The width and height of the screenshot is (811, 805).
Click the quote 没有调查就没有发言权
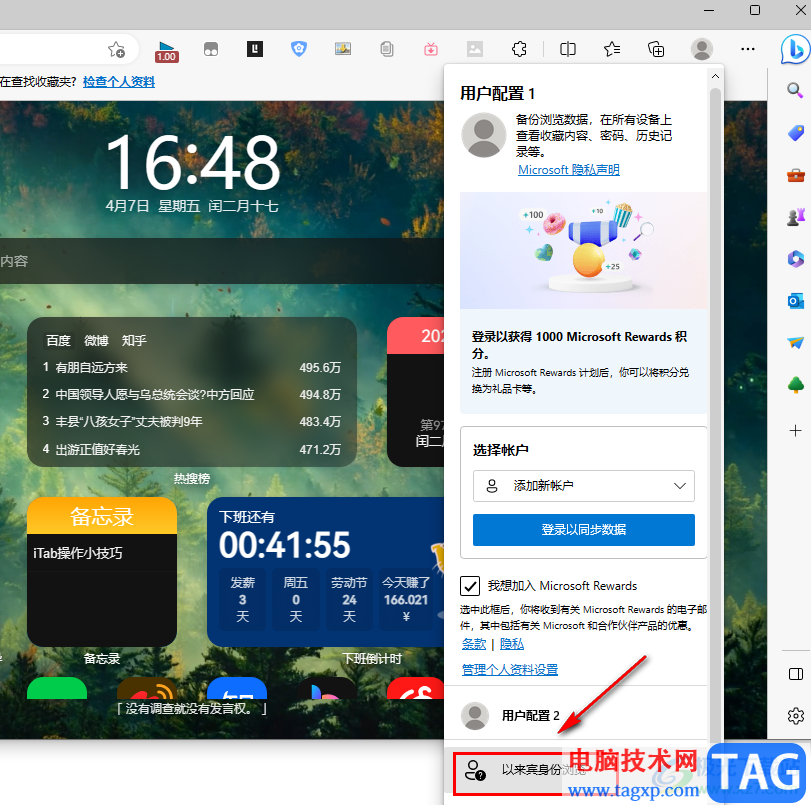click(x=191, y=709)
